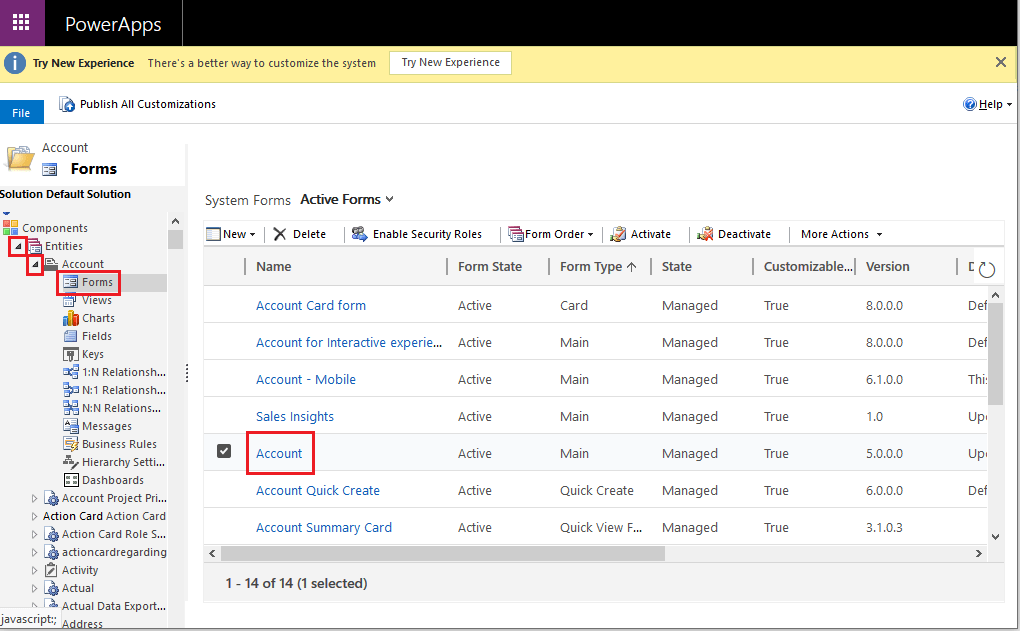Click the Activate icon

point(618,234)
